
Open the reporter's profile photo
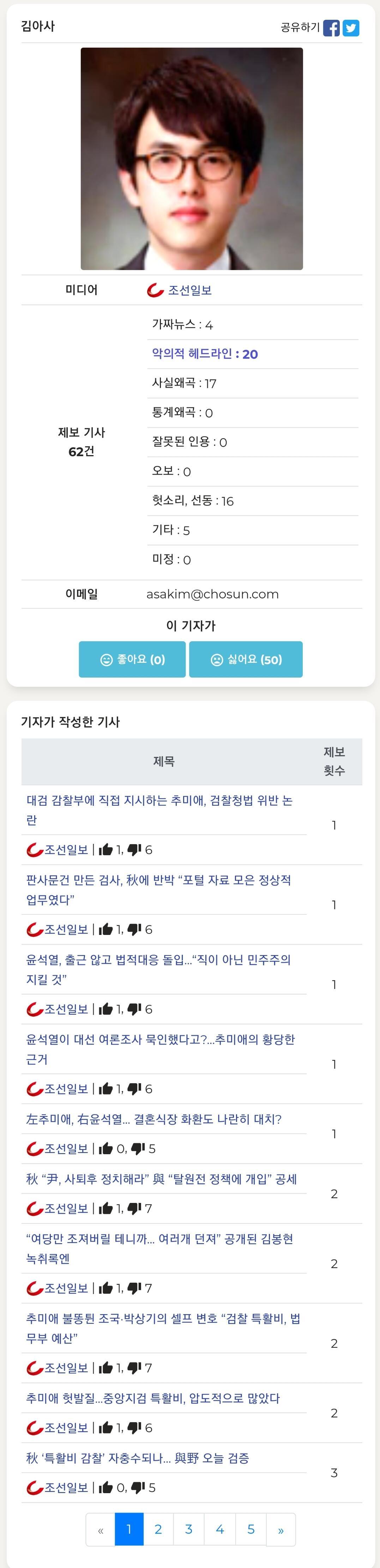pyautogui.click(x=192, y=159)
